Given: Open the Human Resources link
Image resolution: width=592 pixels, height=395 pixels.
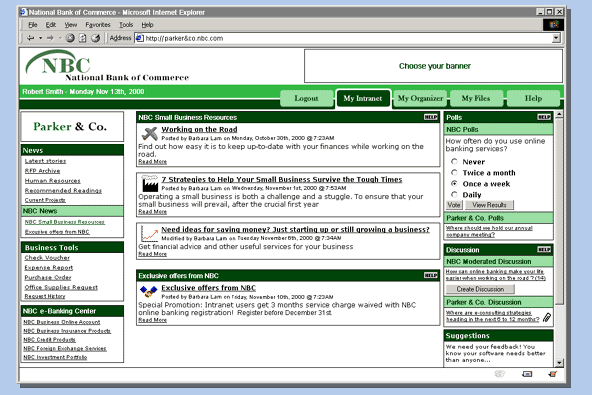Looking at the screenshot, I should click(52, 181).
